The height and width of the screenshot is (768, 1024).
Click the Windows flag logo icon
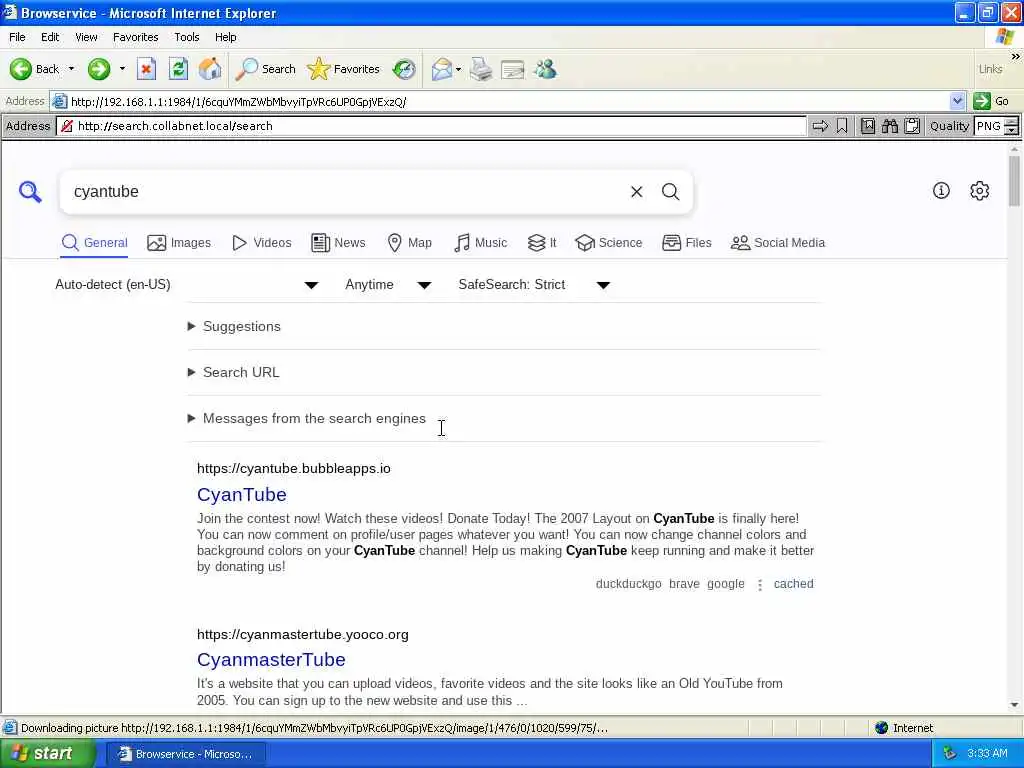[1005, 37]
